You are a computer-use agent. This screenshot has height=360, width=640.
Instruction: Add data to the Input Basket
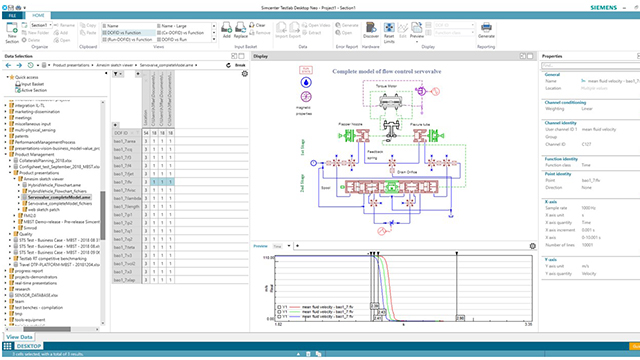click(227, 30)
